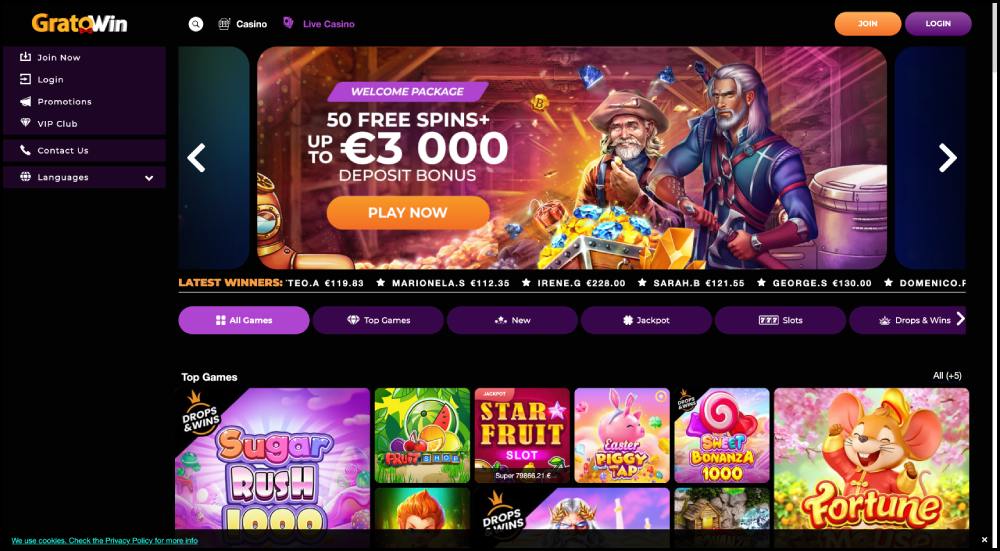Click the PLAY NOW banner button
The image size is (1000, 551).
[408, 213]
